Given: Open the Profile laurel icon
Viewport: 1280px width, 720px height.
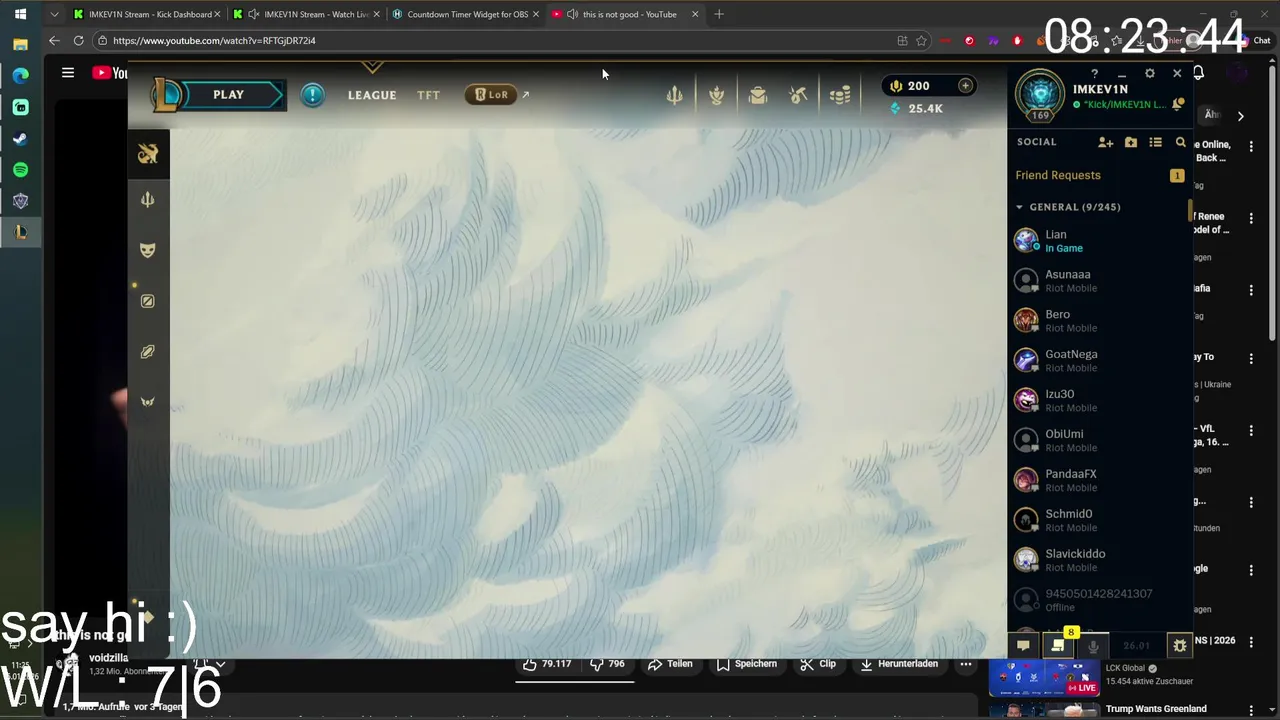Looking at the screenshot, I should [x=716, y=95].
